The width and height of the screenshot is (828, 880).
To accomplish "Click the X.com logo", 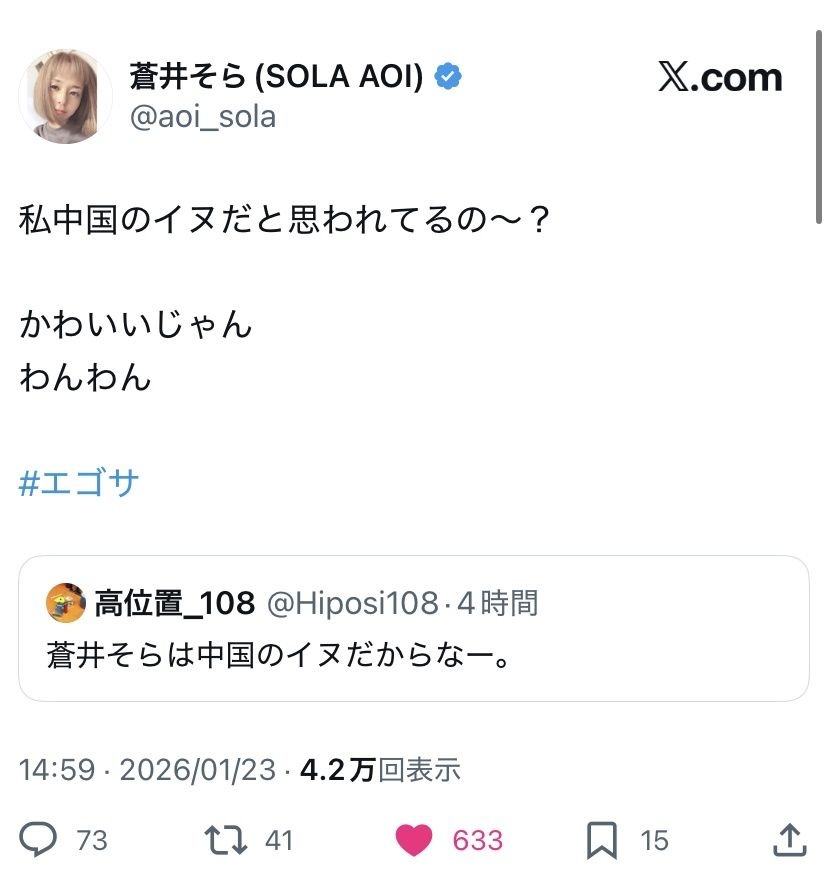I will click(x=720, y=77).
